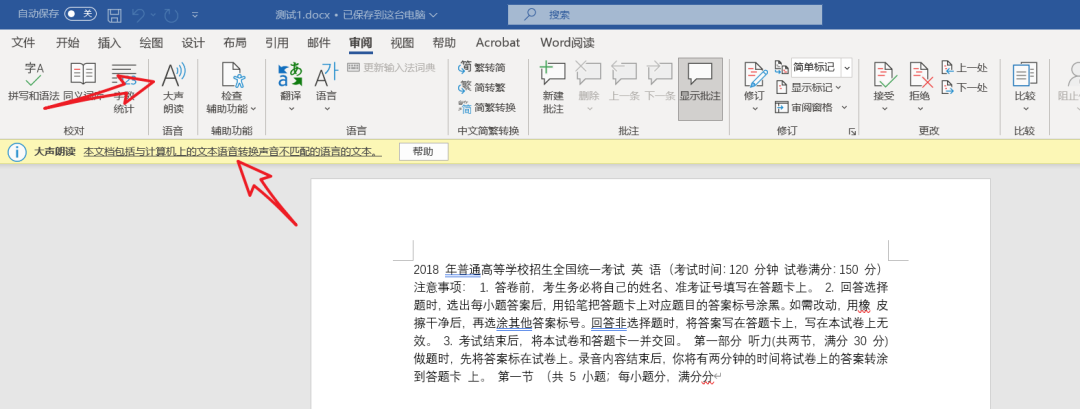Switch to the 插入 tab

(110, 43)
